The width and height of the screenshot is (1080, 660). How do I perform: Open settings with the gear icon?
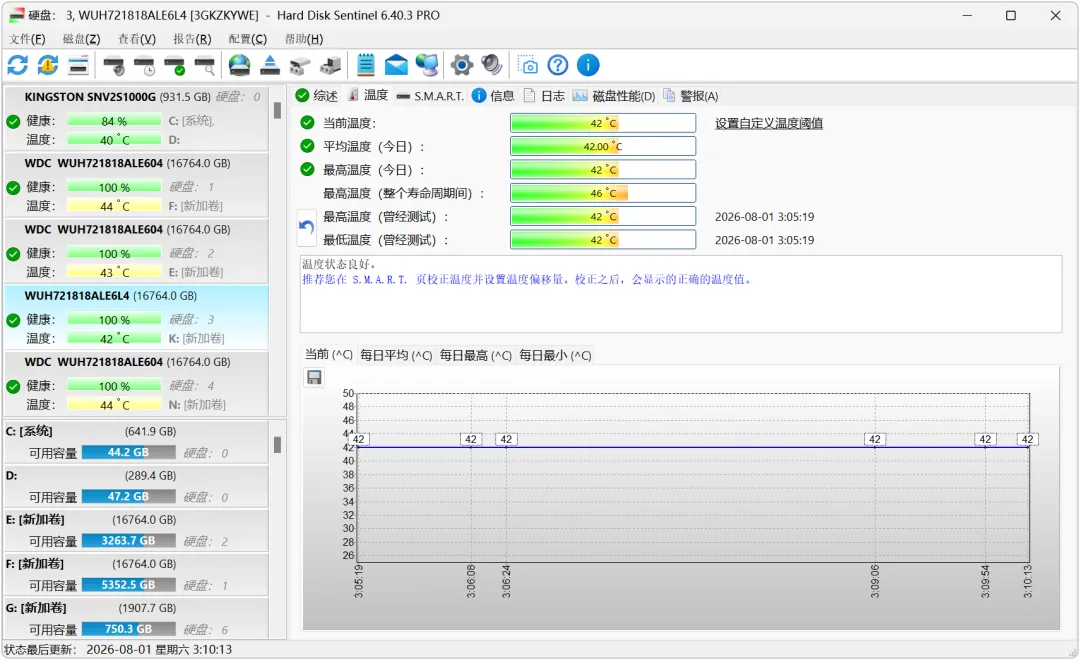[x=461, y=65]
